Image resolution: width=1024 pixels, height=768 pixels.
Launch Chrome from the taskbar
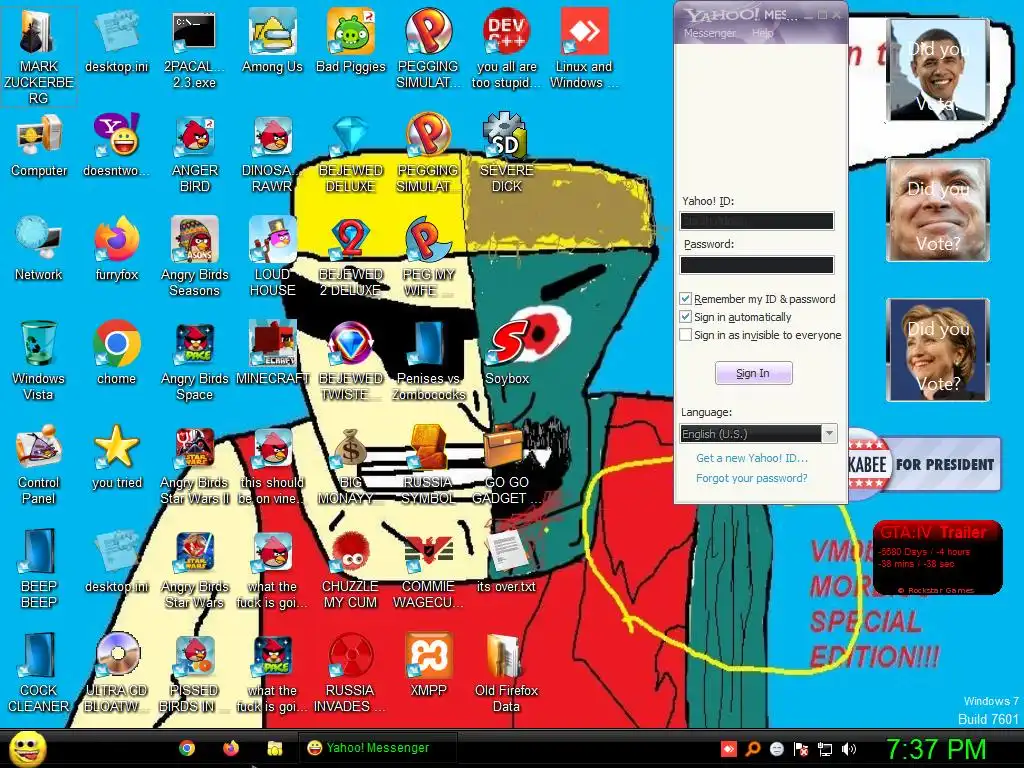pyautogui.click(x=187, y=748)
